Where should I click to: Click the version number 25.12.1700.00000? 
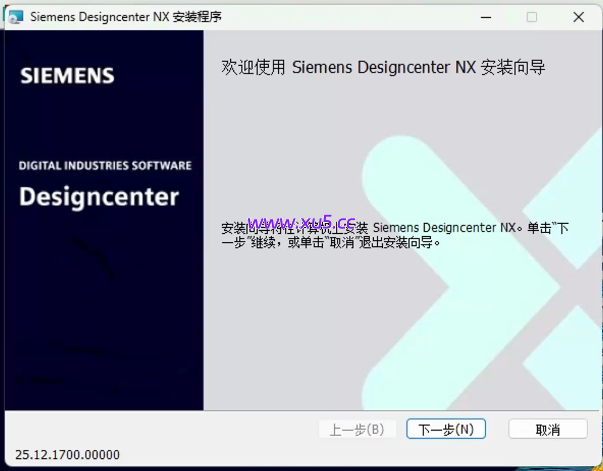pyautogui.click(x=68, y=455)
